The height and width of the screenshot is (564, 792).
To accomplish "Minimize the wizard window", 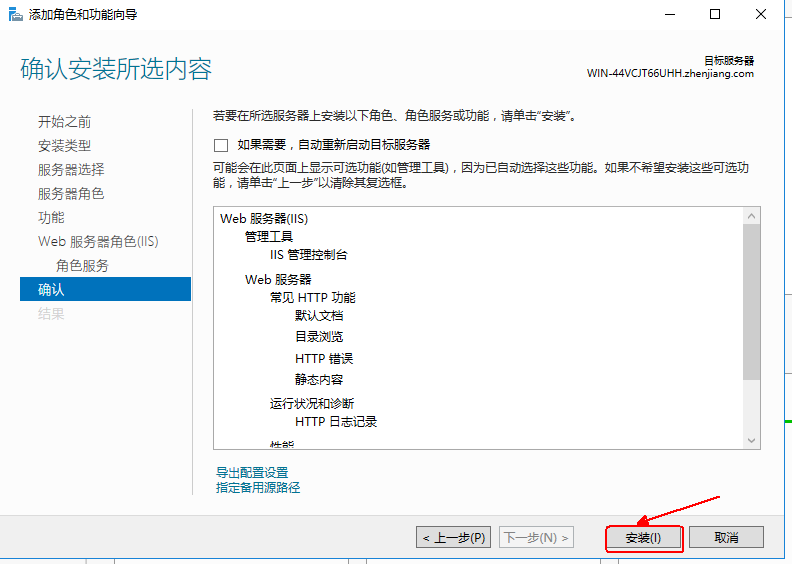I will click(670, 14).
